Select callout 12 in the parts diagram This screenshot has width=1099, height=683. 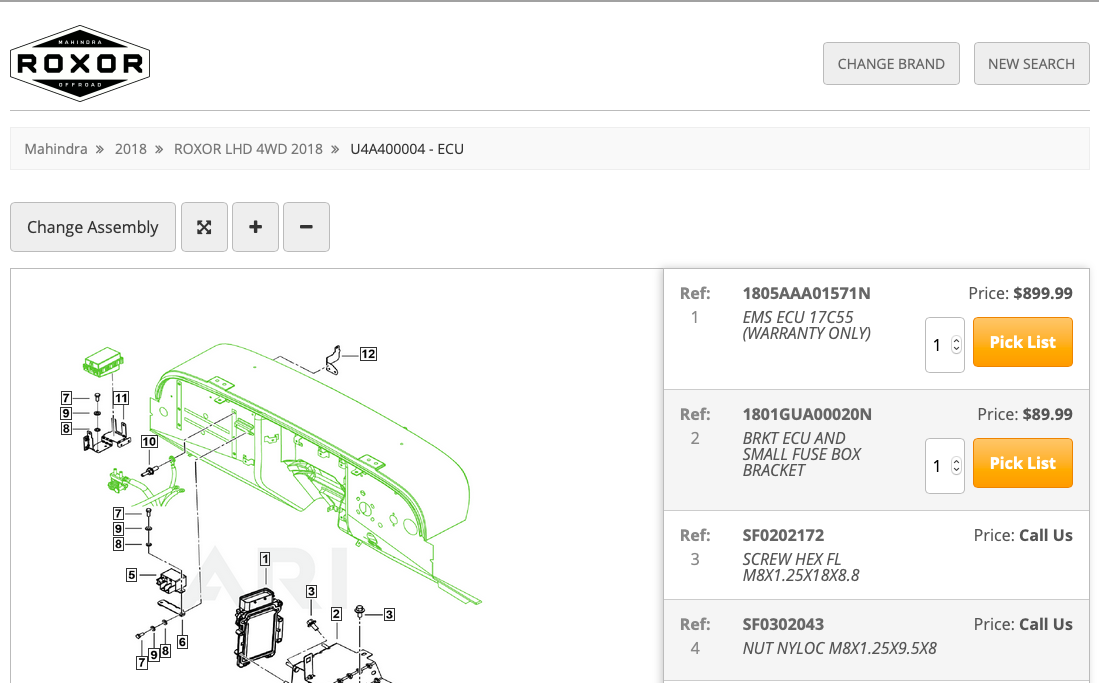pos(368,354)
